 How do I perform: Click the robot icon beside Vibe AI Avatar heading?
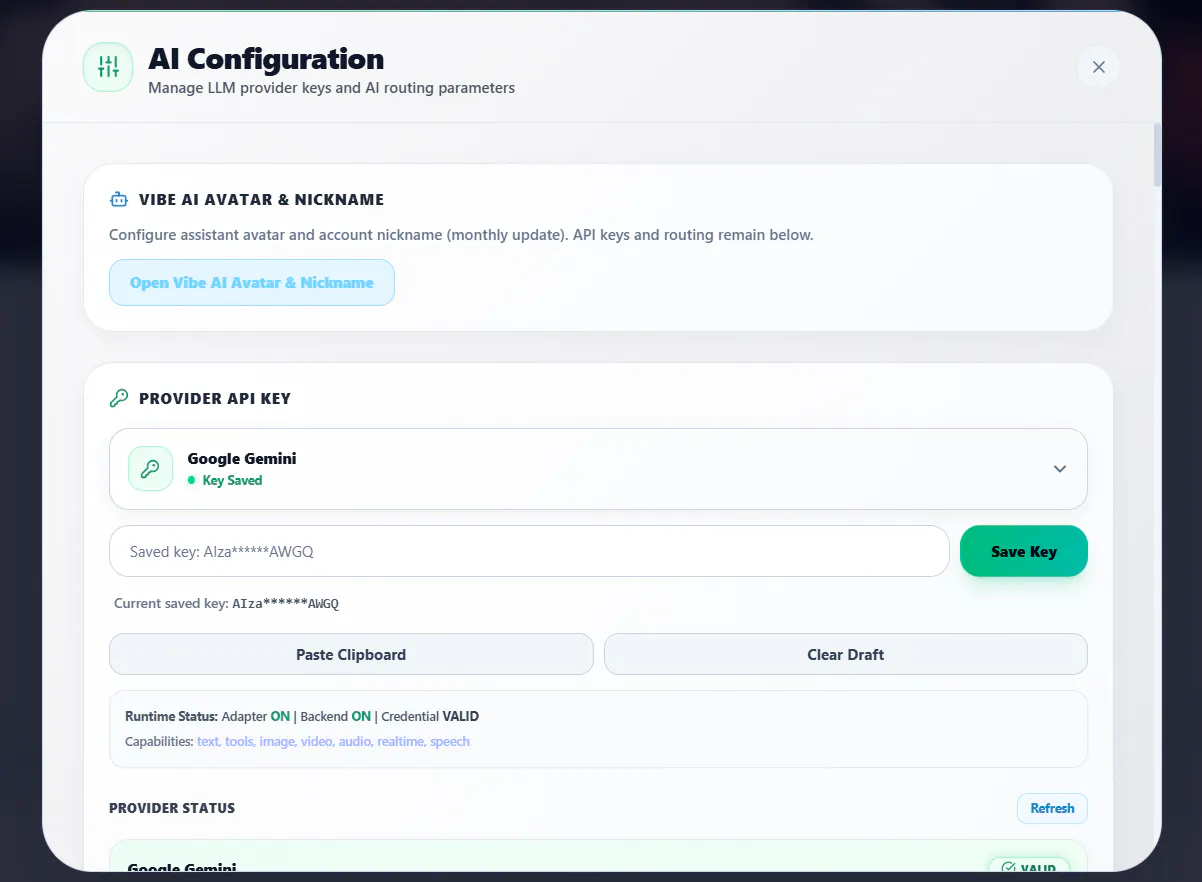tap(119, 199)
